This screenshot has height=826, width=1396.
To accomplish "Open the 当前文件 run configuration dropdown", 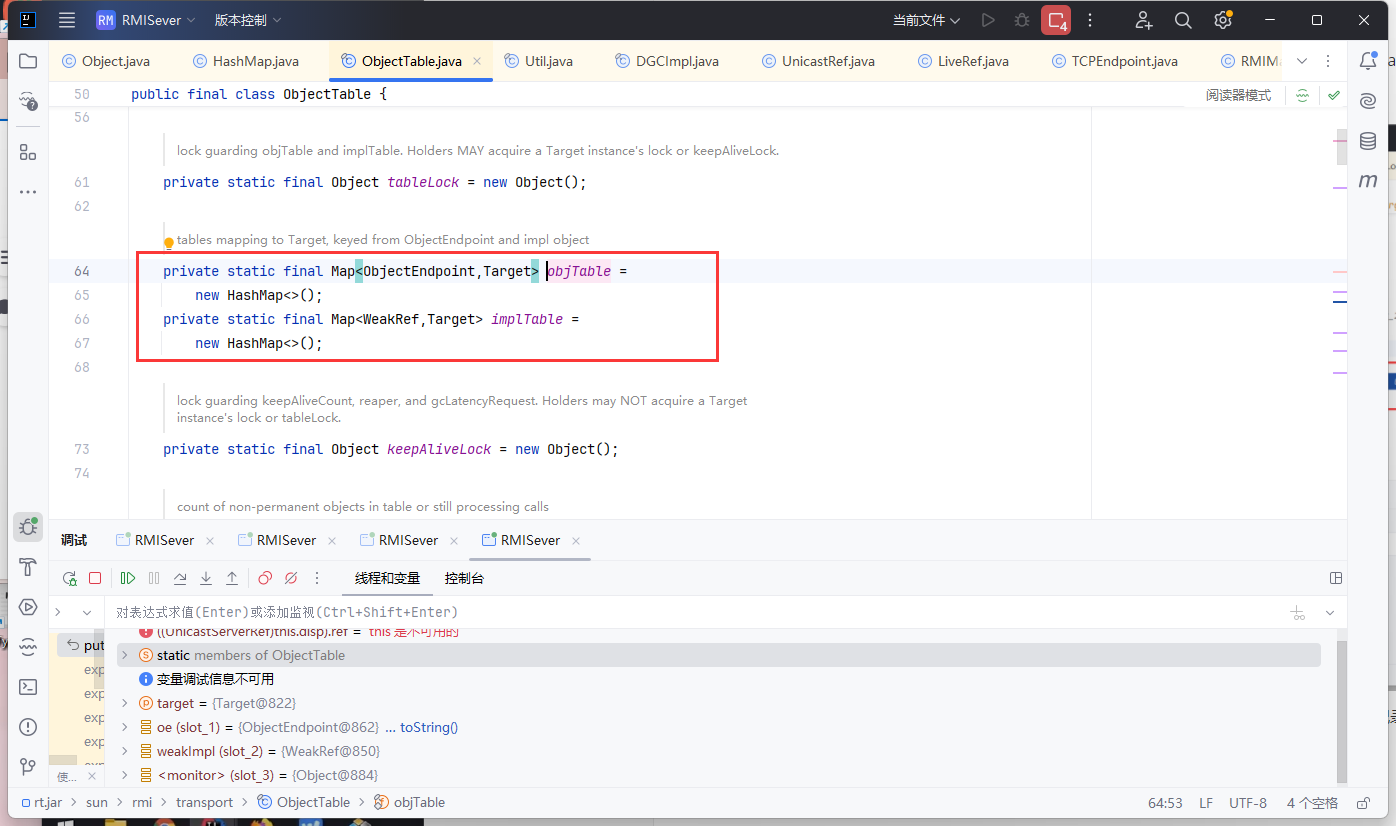I will (926, 20).
